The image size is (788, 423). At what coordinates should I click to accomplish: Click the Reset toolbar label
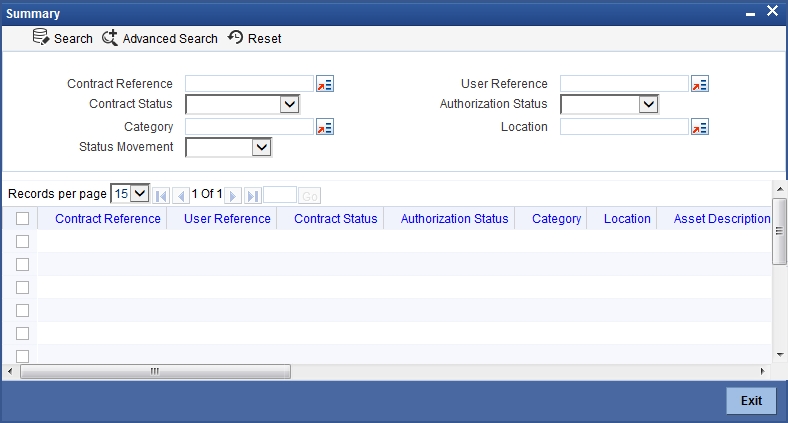coord(264,39)
